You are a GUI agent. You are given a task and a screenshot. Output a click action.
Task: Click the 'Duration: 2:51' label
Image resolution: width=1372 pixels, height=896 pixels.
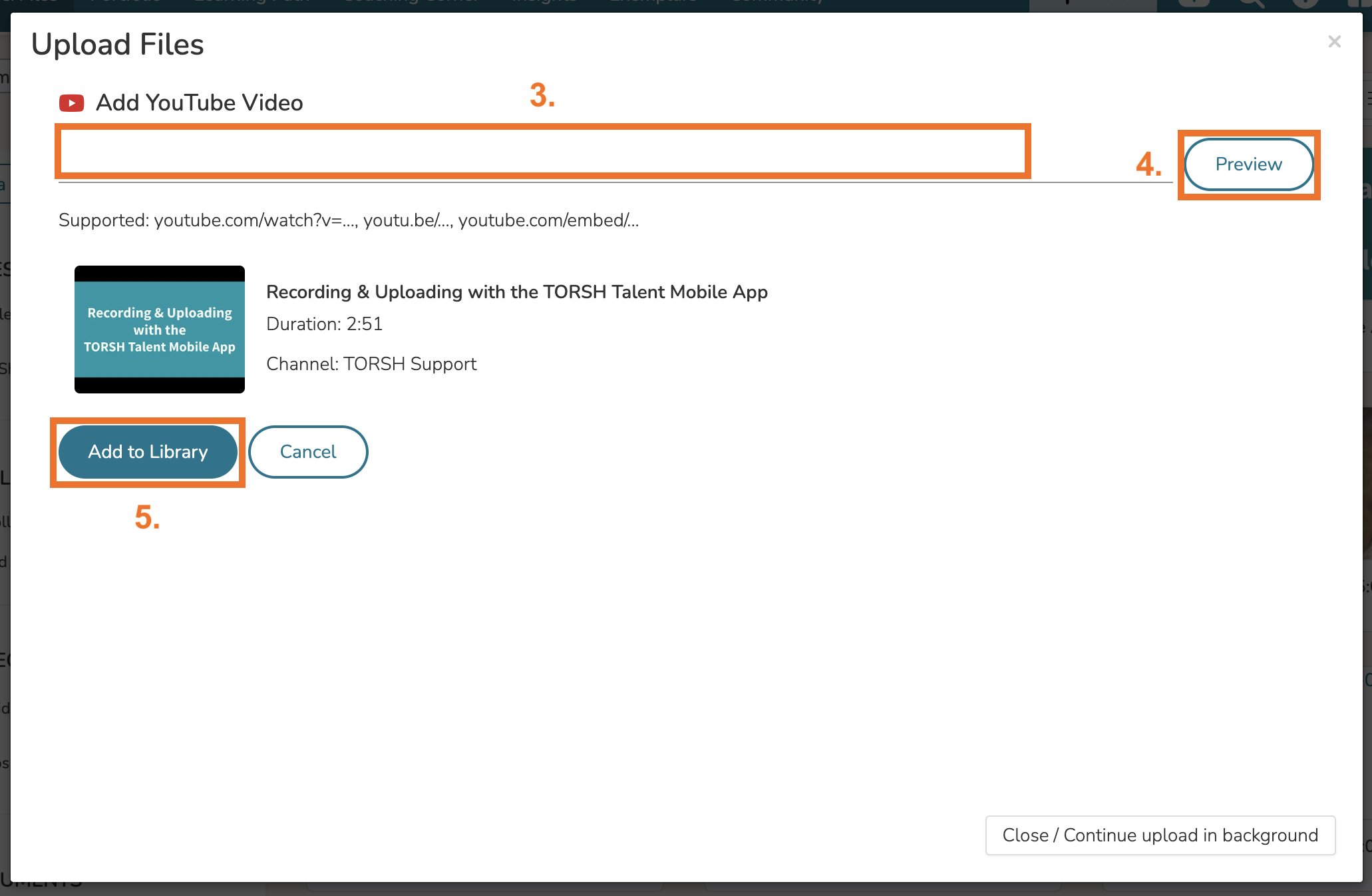click(324, 324)
